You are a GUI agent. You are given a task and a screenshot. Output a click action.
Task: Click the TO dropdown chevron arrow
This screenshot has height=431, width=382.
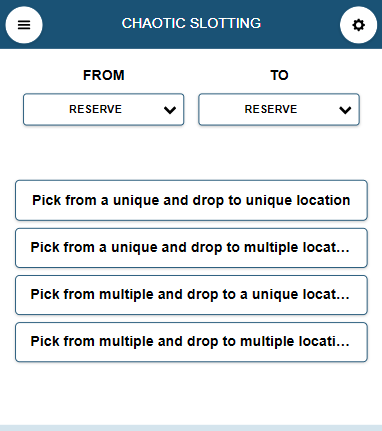pos(345,110)
